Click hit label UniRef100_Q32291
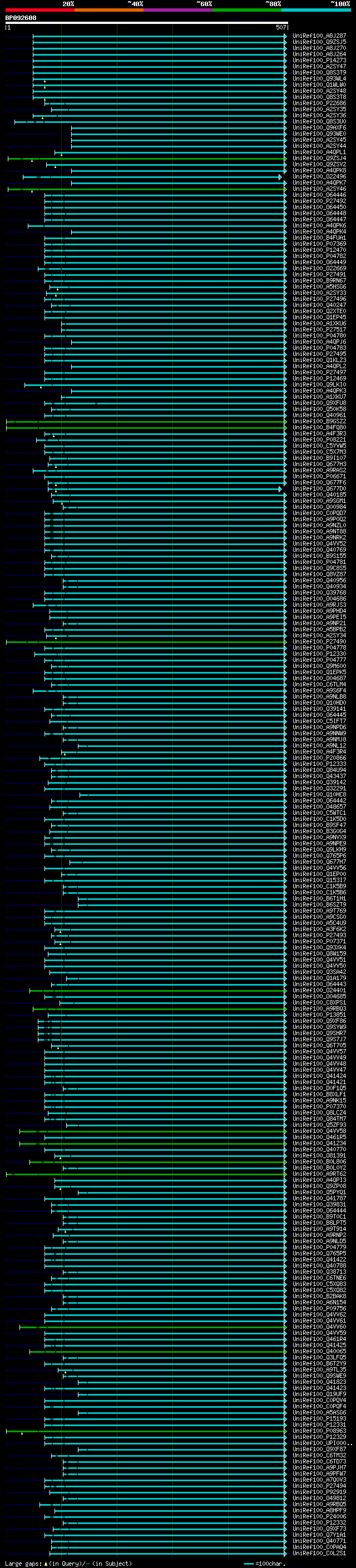This screenshot has height=1568, width=356. 319,788
